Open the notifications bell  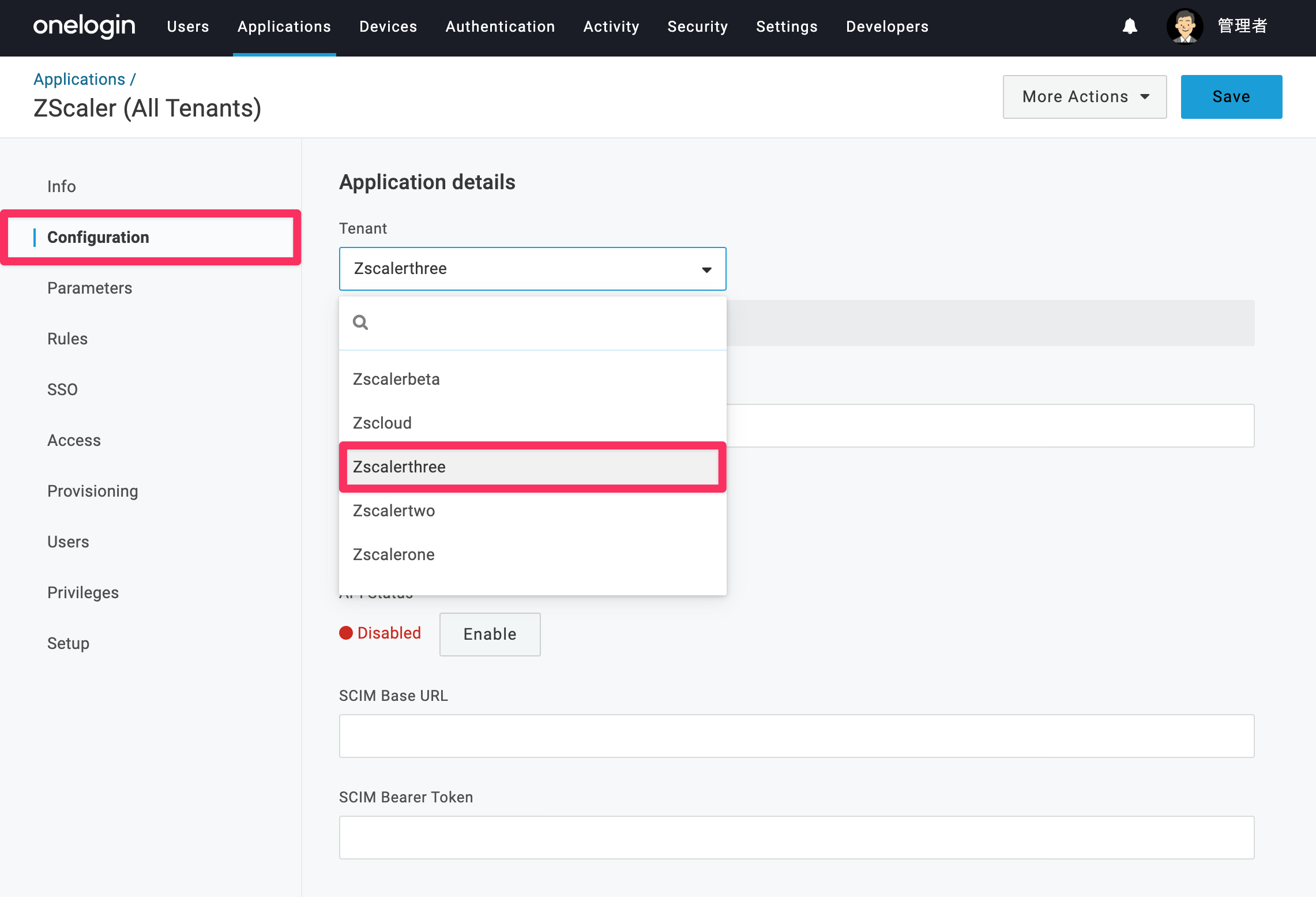(1130, 27)
